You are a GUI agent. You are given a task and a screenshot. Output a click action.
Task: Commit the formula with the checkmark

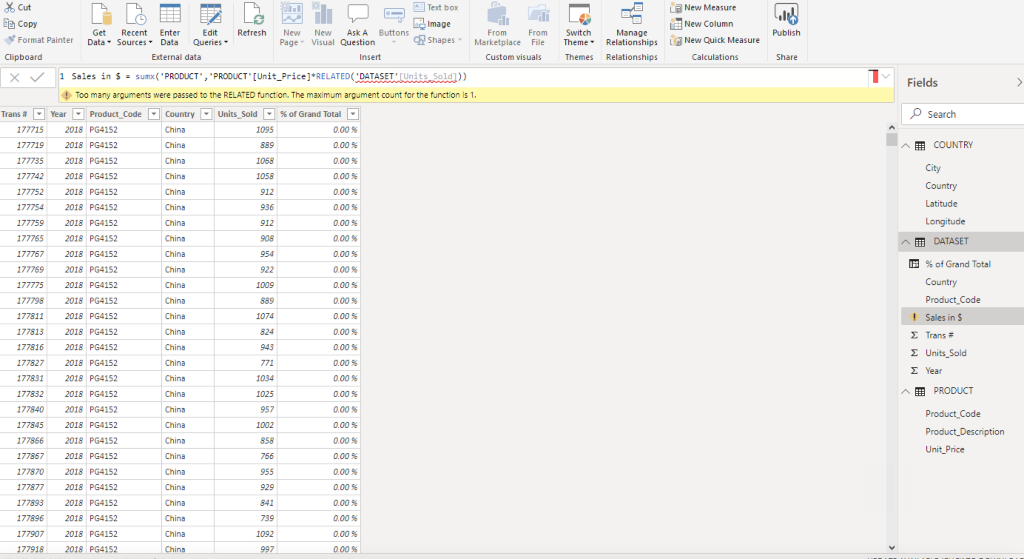(x=37, y=77)
